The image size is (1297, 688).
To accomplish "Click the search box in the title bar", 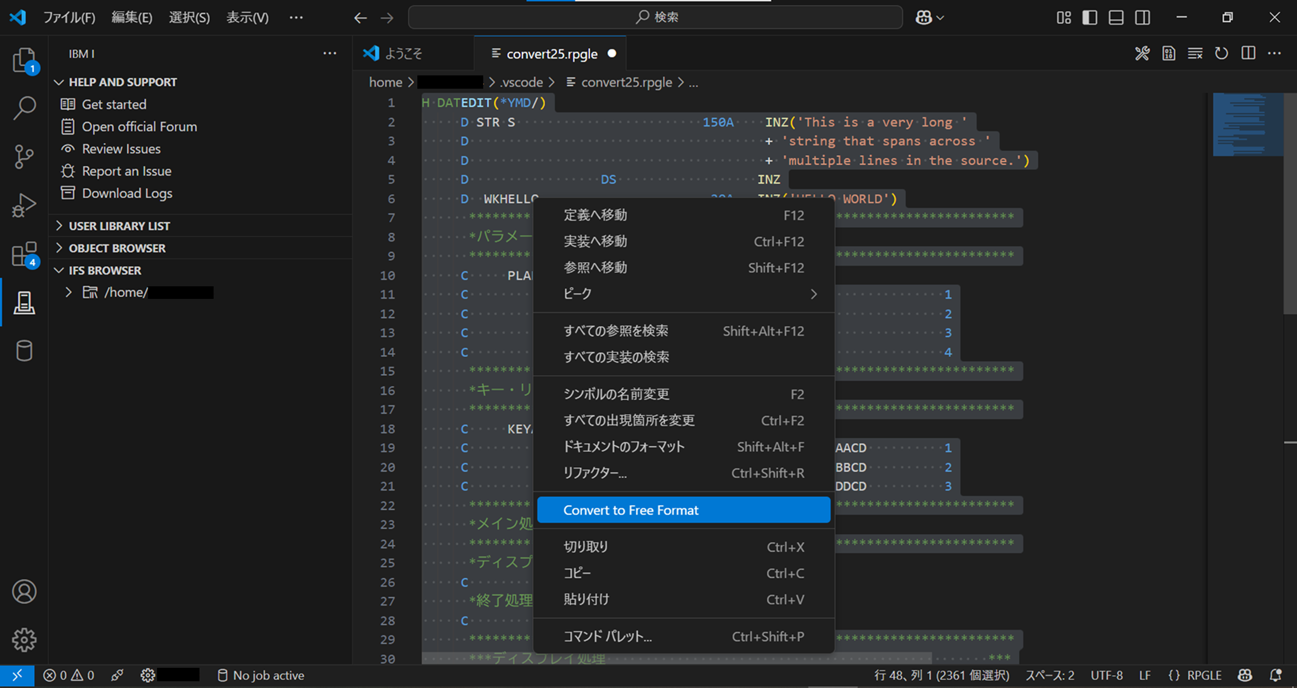I will tap(656, 17).
